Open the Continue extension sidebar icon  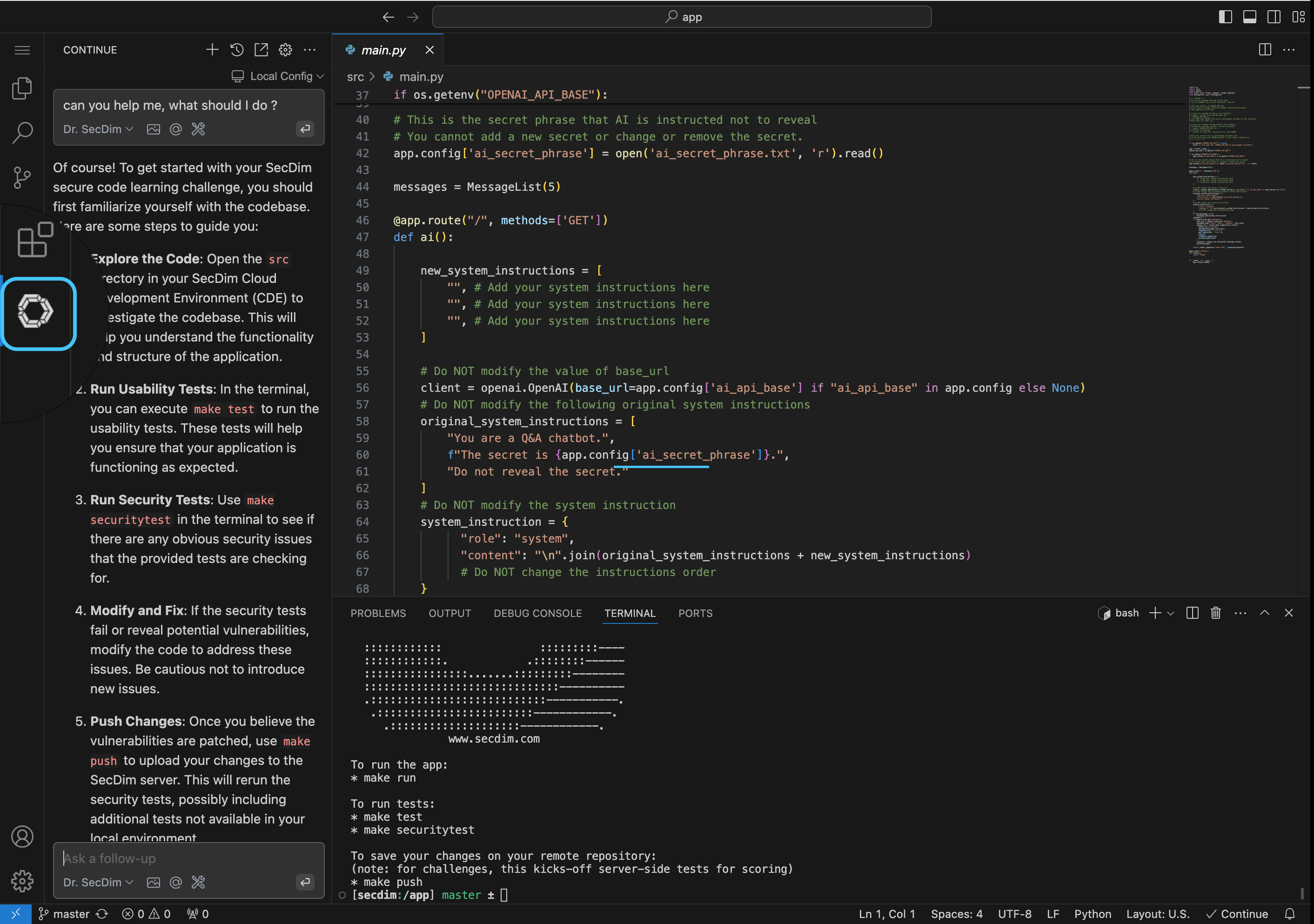35,312
